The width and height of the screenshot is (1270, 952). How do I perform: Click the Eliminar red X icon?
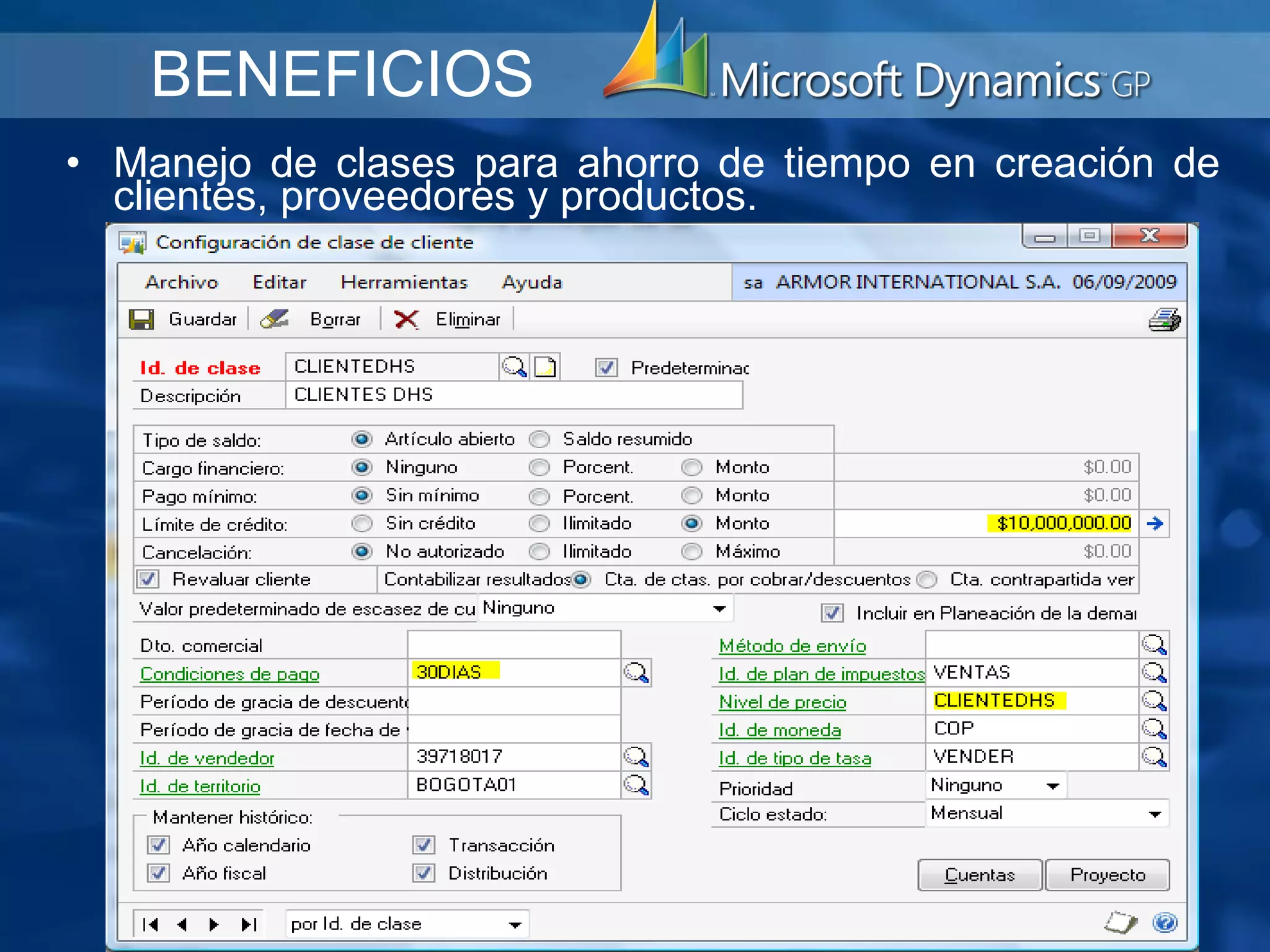click(x=406, y=320)
